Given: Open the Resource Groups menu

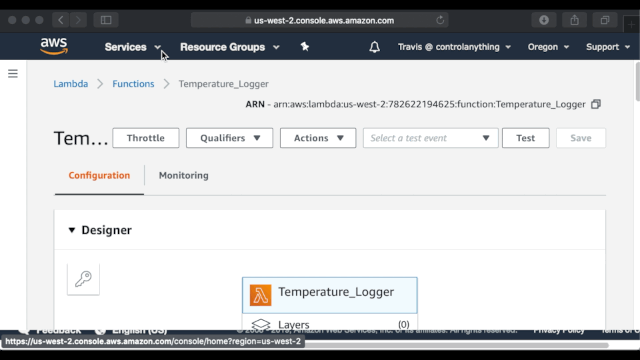Looking at the screenshot, I should (x=230, y=47).
